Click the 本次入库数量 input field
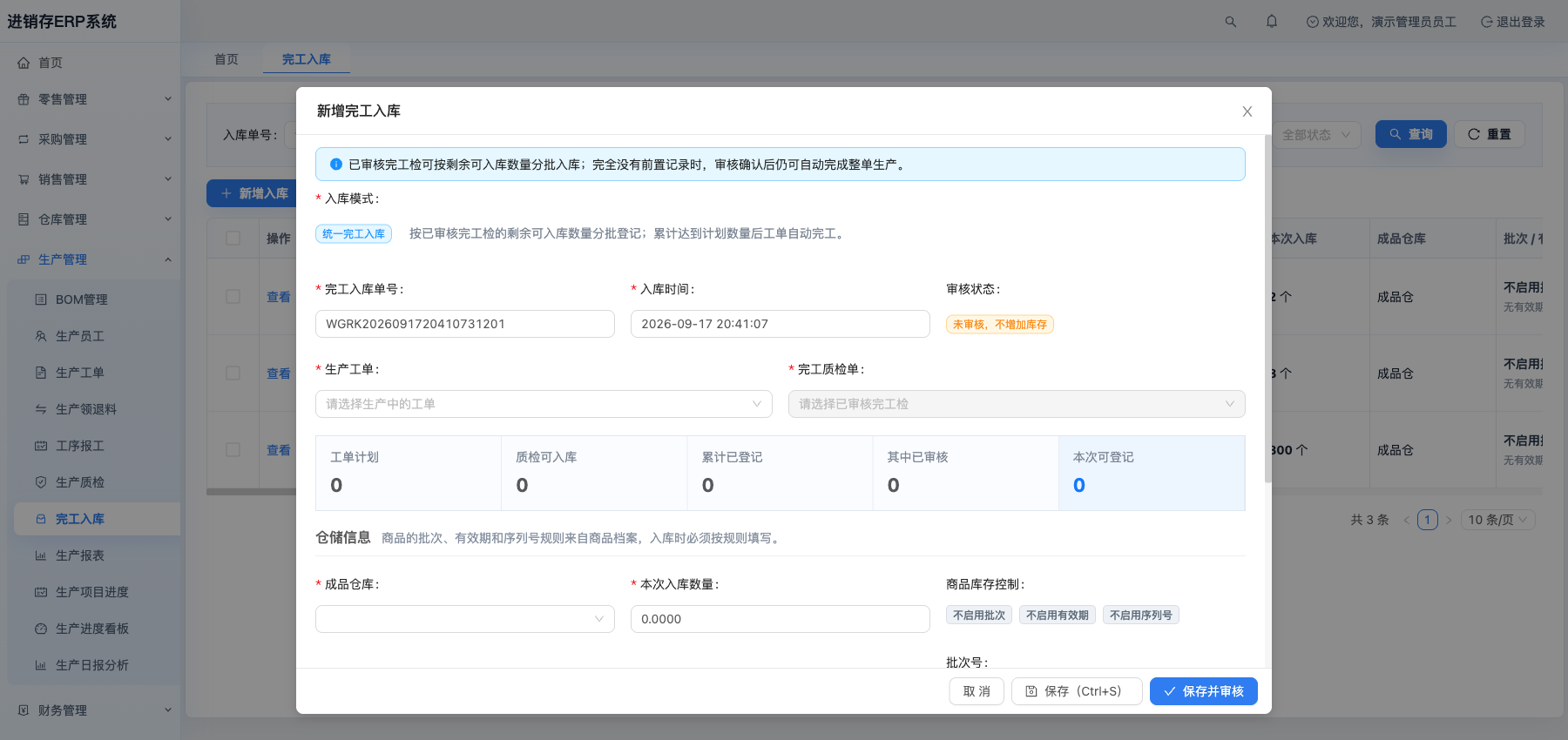Screen dimensions: 1568x740 pos(781,619)
